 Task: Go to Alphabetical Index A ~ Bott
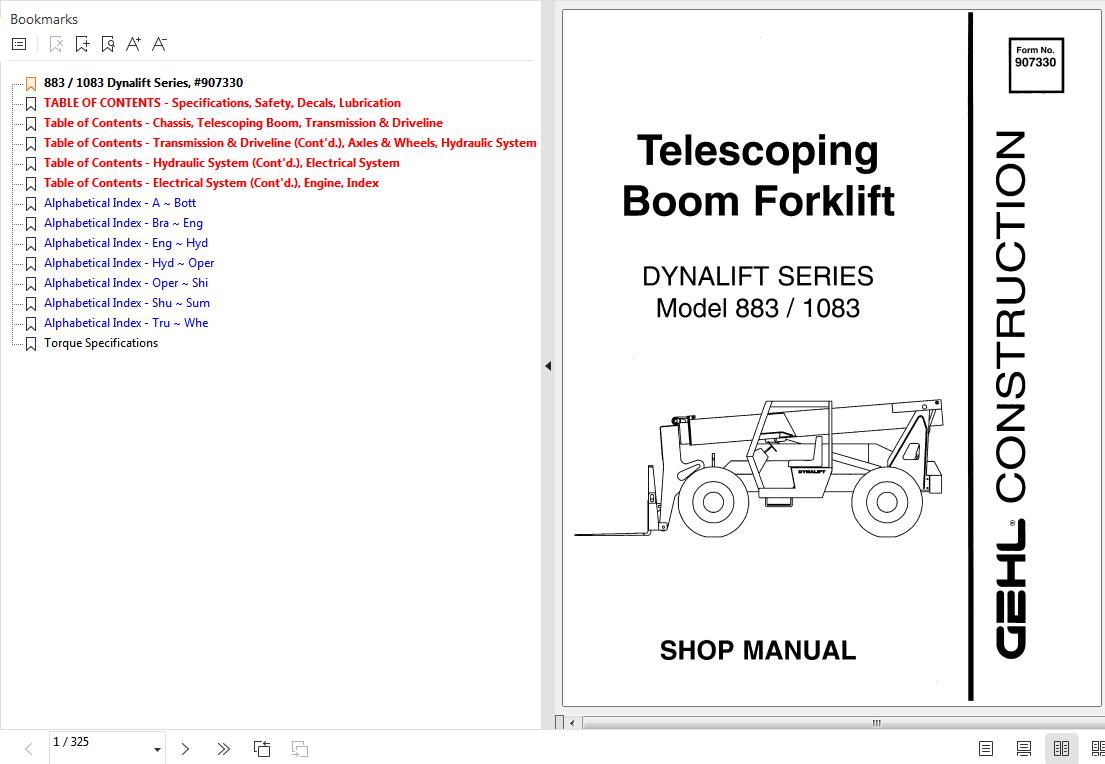[120, 203]
